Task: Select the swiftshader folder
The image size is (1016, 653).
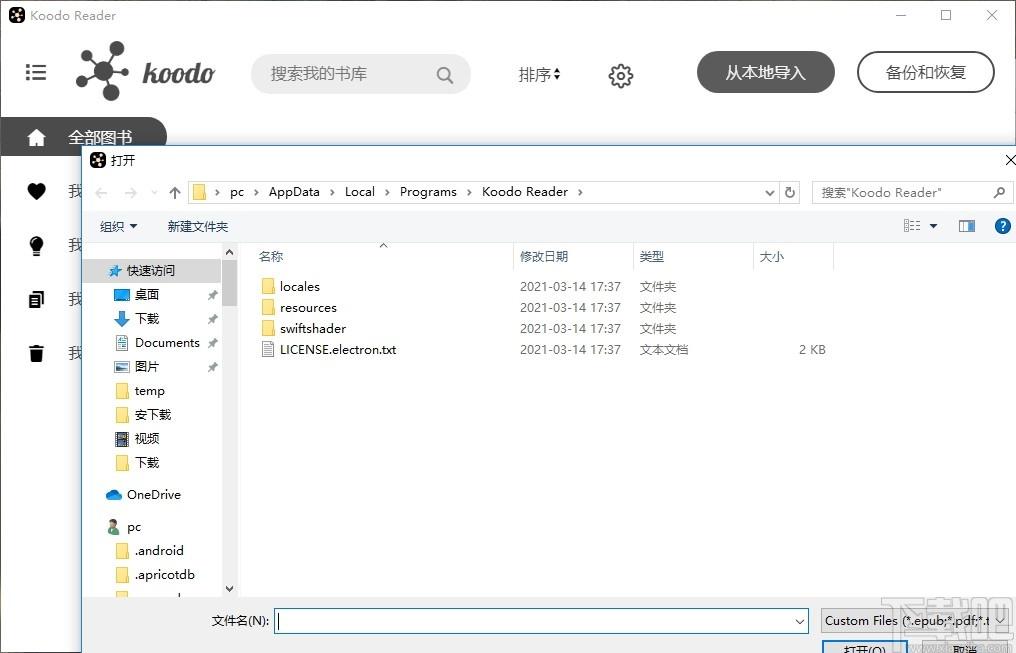Action: [304, 328]
